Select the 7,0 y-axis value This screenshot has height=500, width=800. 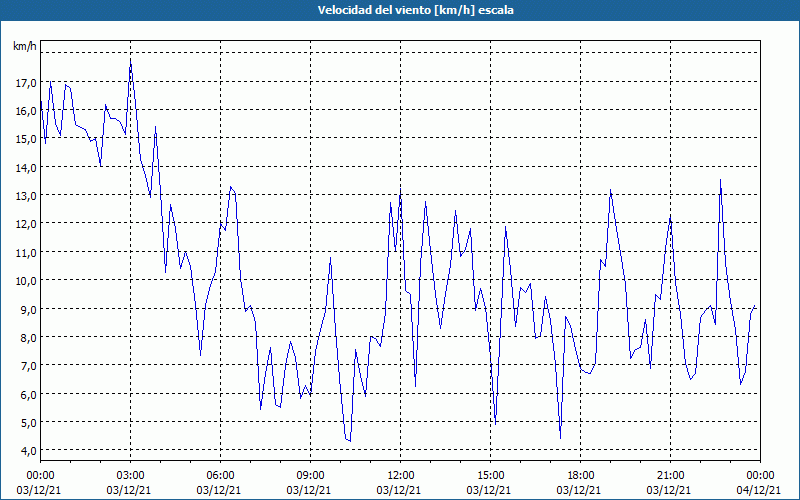(28, 366)
